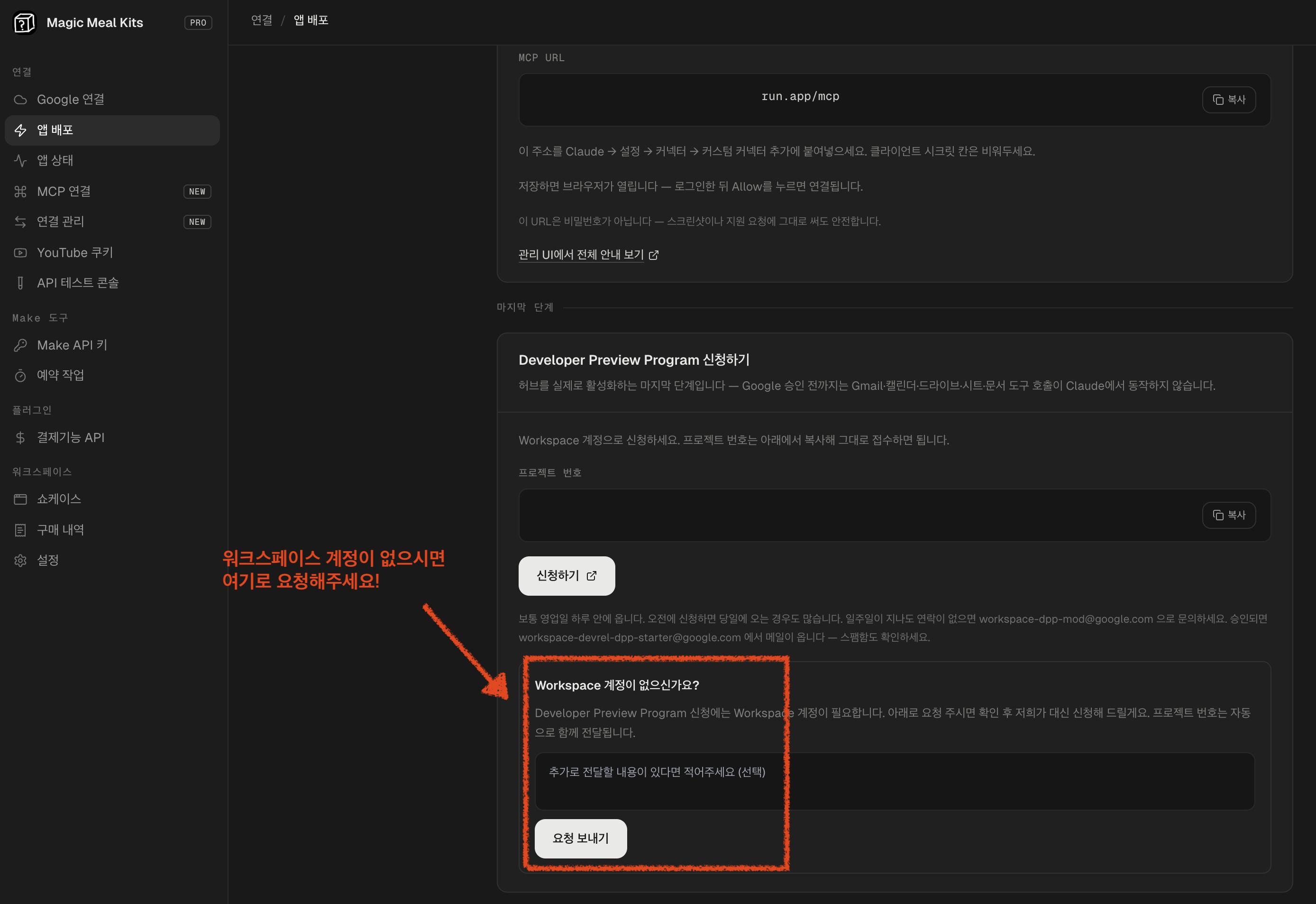Click the 플러그인 sidebar section label
1316x904 pixels.
32,410
